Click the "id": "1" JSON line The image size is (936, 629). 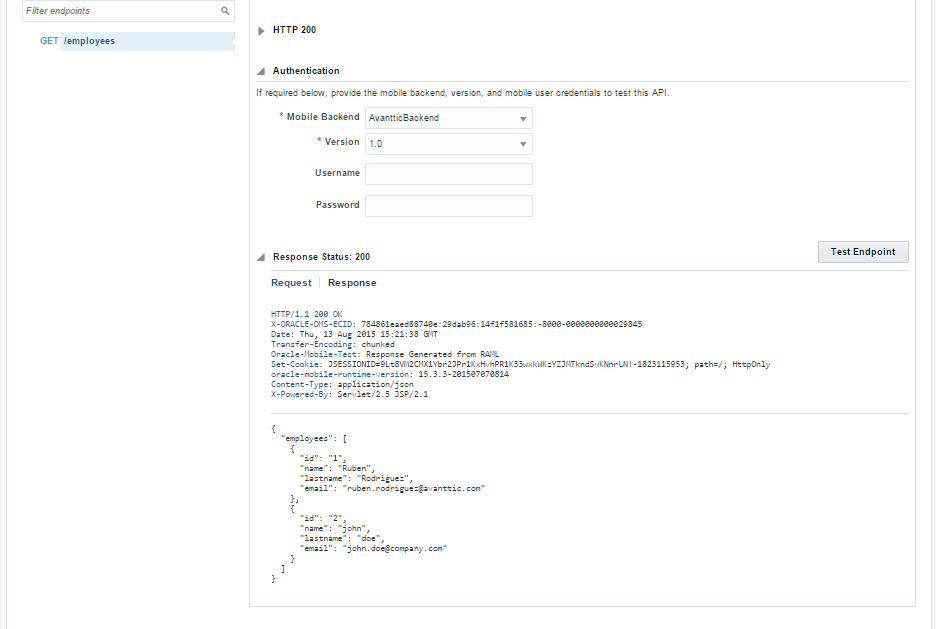pyautogui.click(x=323, y=458)
